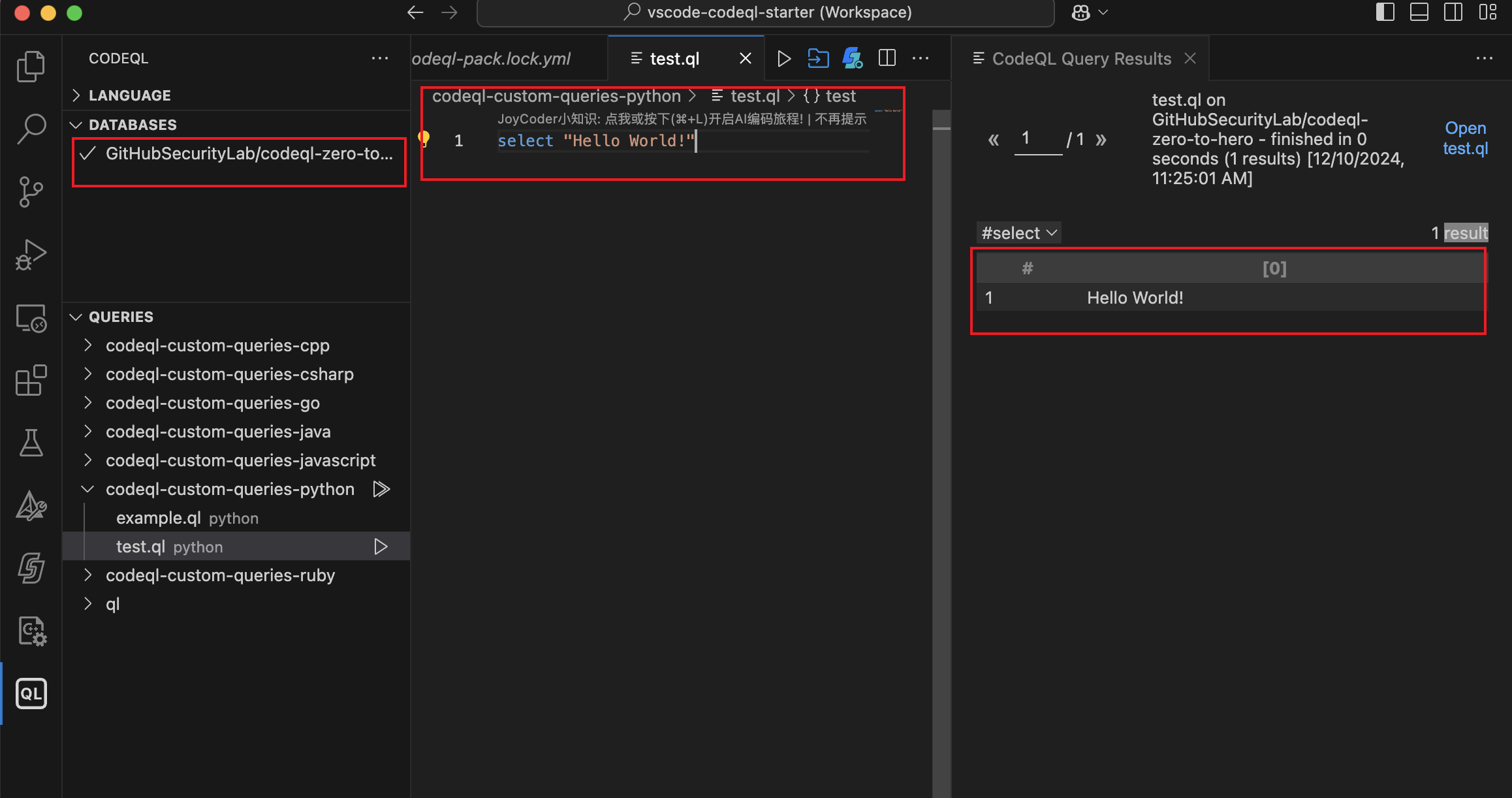
Task: Open the Testing flask view
Action: [x=31, y=443]
